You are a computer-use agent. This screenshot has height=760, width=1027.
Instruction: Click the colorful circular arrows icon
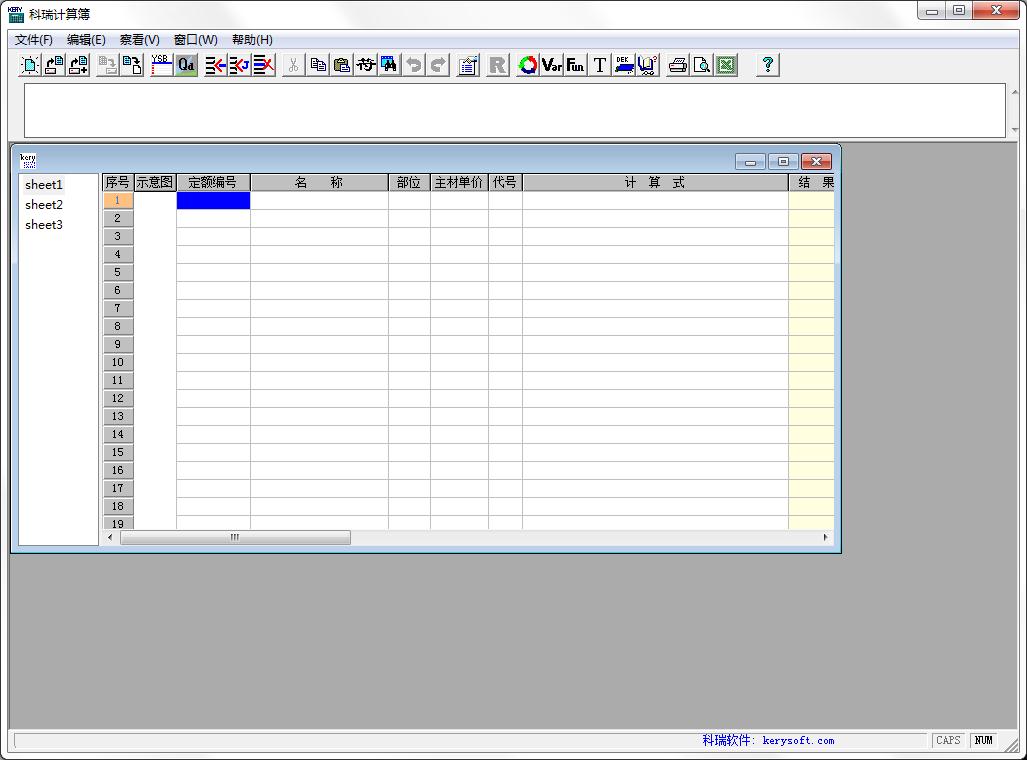point(528,65)
